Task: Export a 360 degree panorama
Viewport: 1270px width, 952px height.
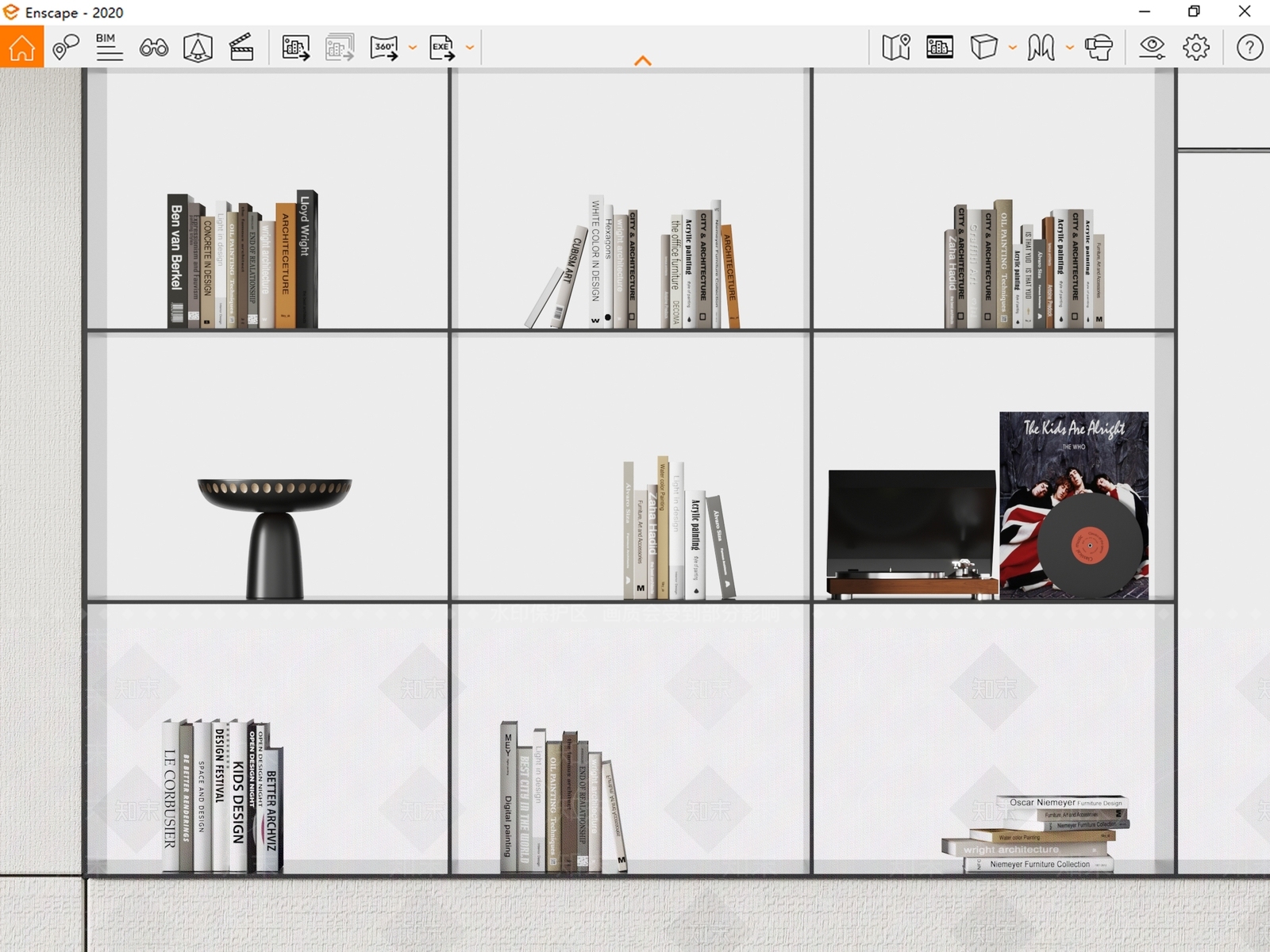Action: [384, 48]
